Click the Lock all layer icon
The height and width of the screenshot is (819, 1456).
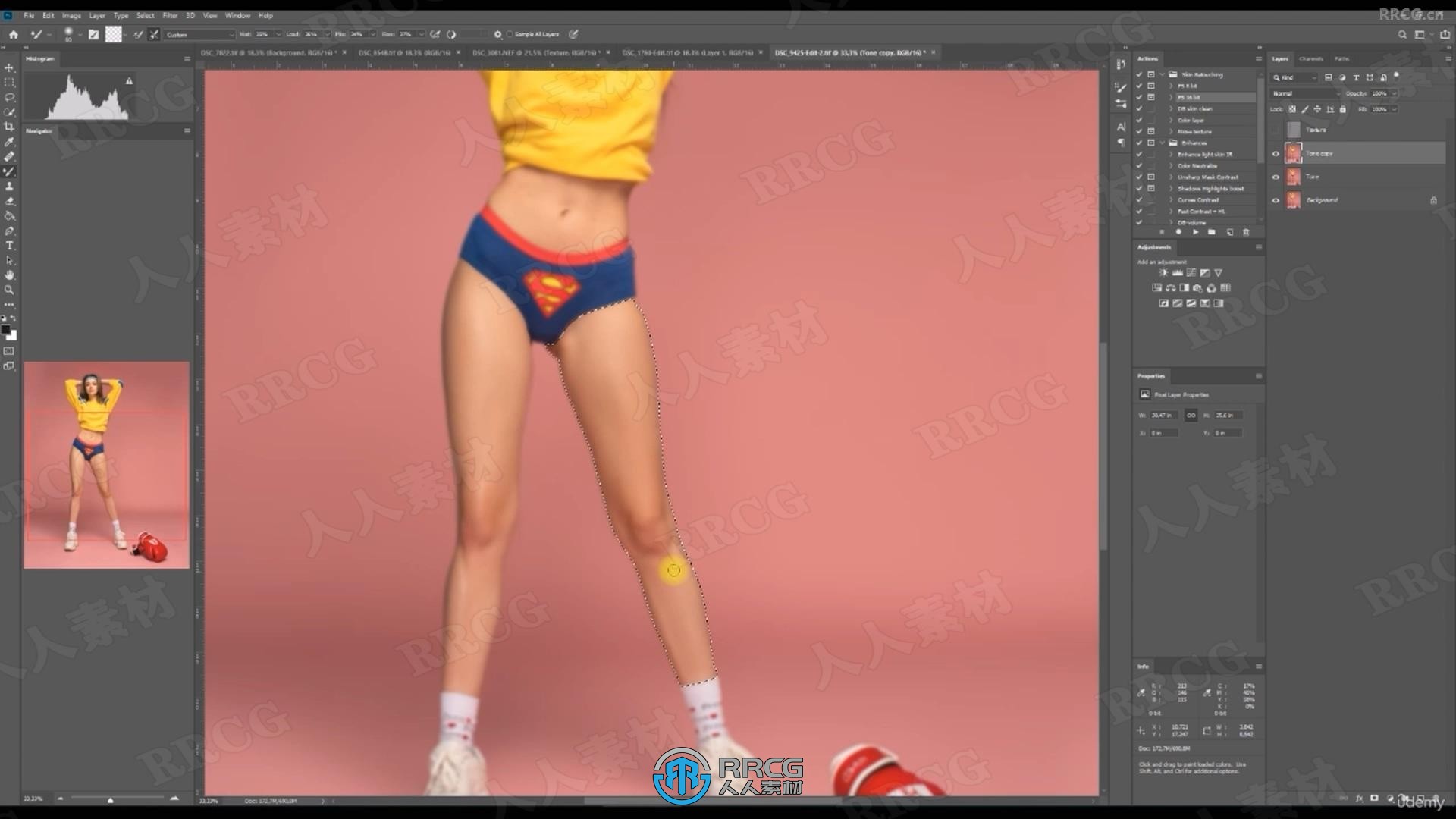coord(1342,109)
